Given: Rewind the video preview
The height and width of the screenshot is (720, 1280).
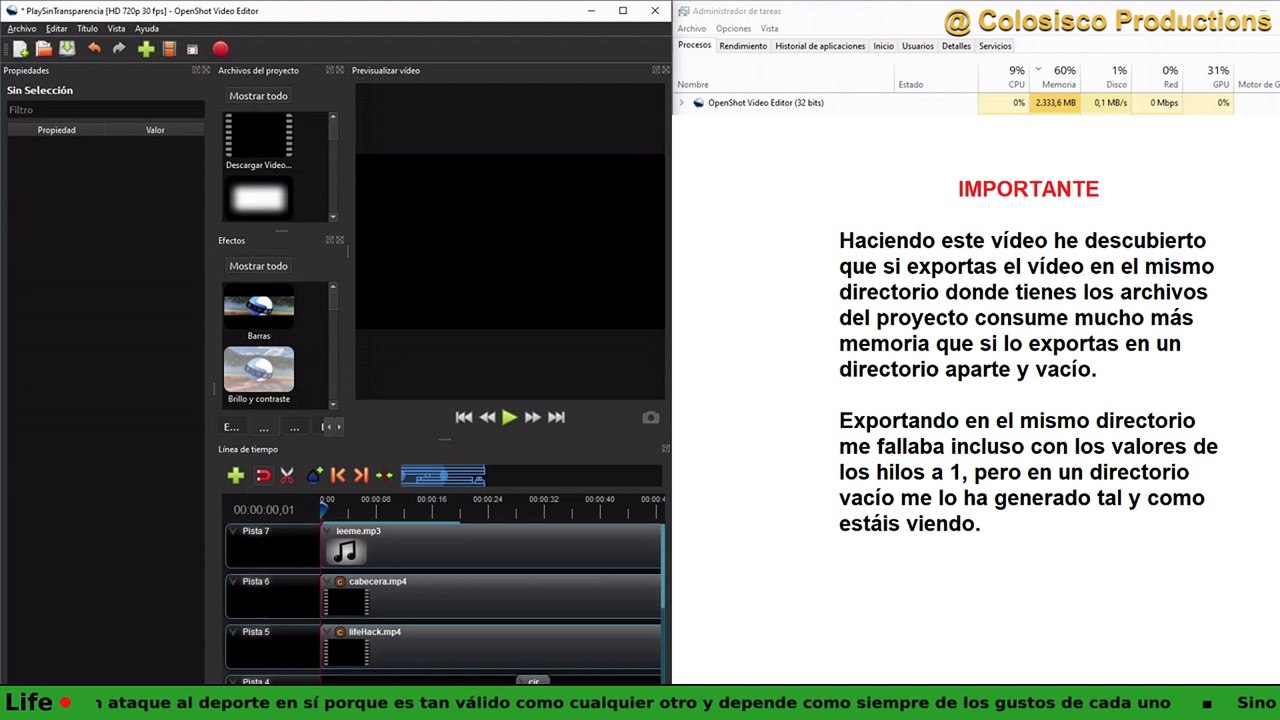Looking at the screenshot, I should (x=487, y=417).
